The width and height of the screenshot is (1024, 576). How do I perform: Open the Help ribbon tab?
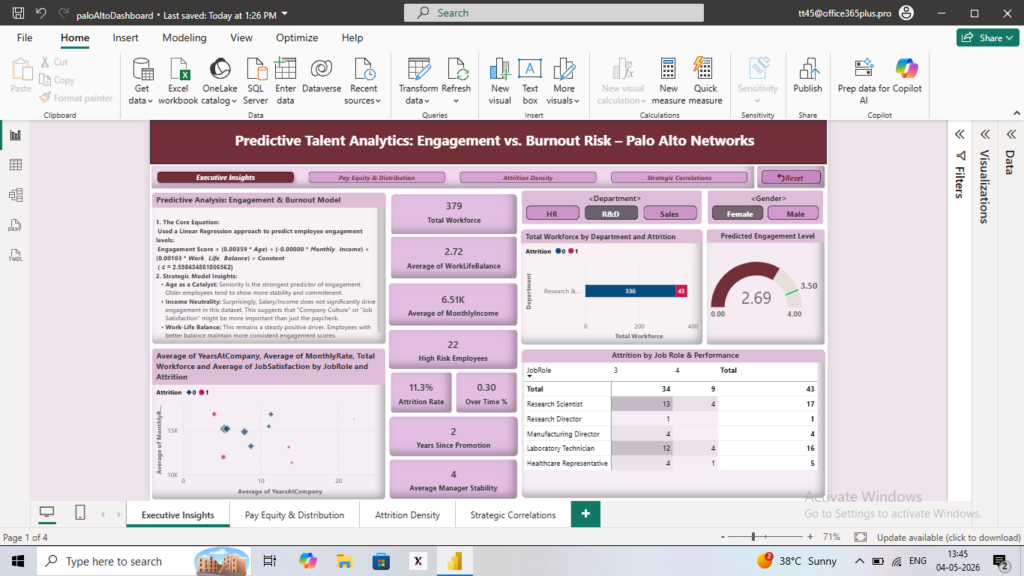click(352, 38)
